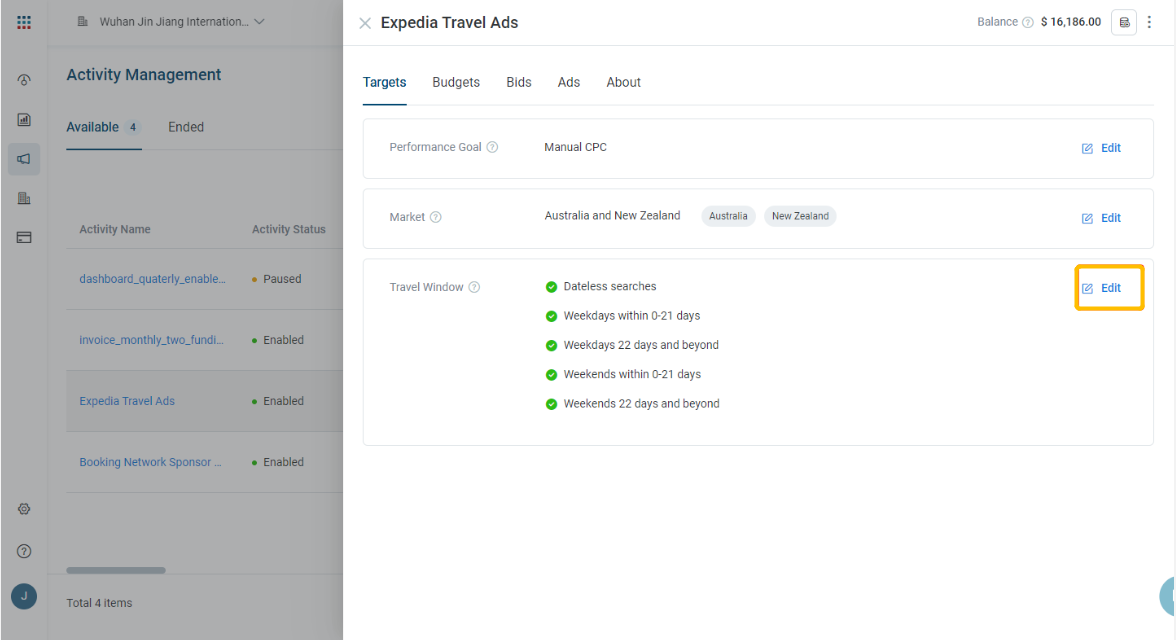Viewport: 1176px width, 640px height.
Task: Click the Performance Goal help icon
Action: pyautogui.click(x=492, y=147)
